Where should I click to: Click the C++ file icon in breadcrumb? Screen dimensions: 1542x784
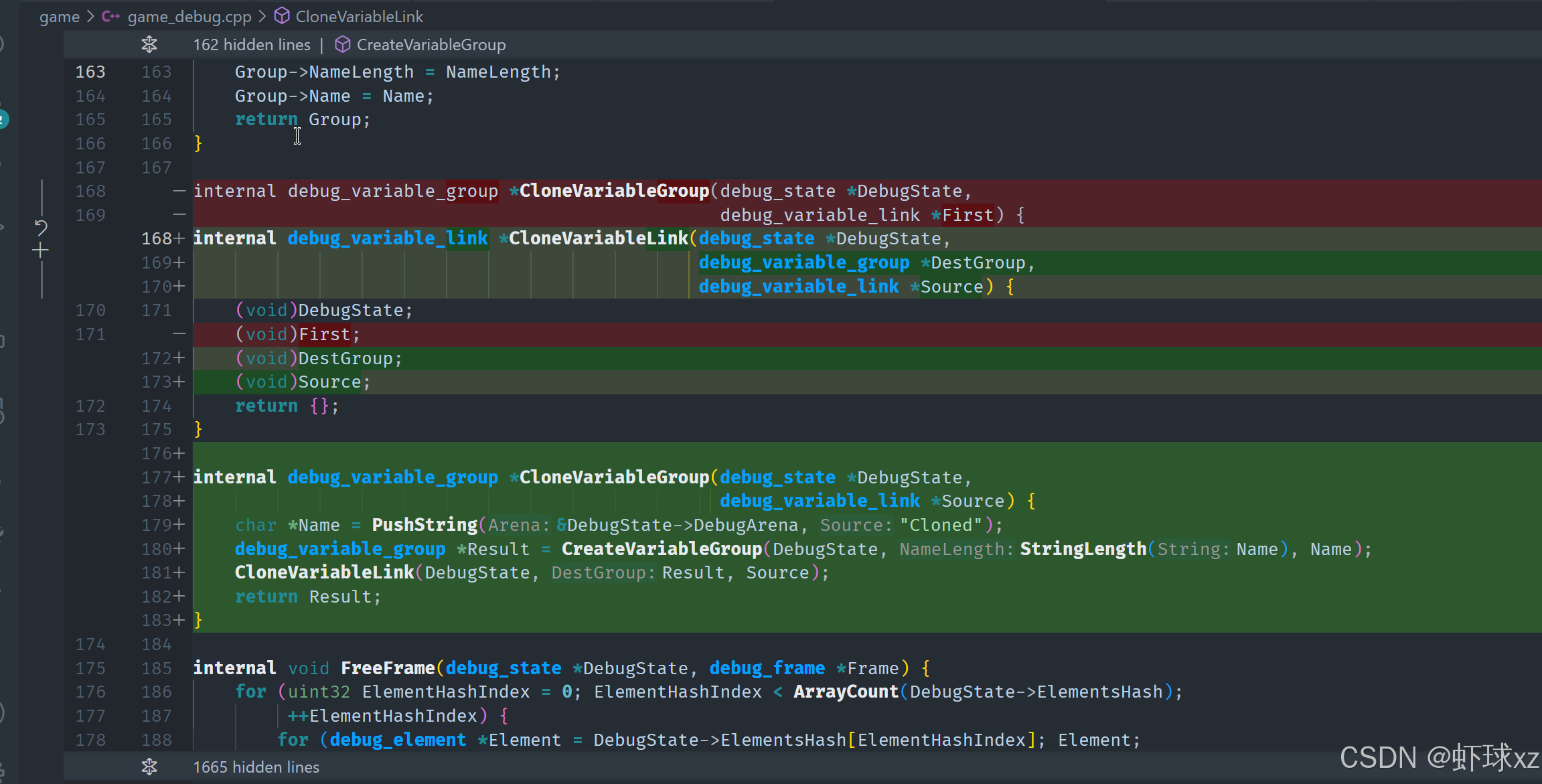(x=110, y=16)
